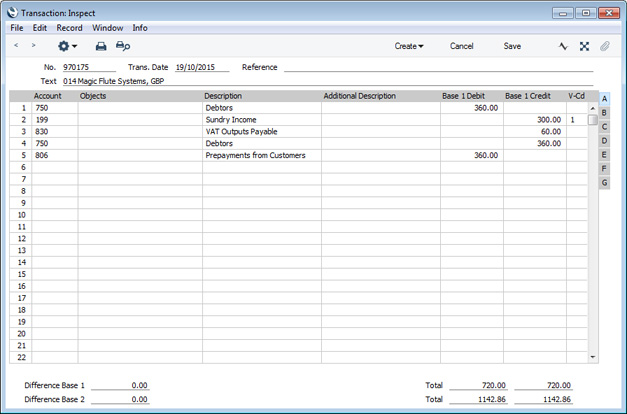Screen dimensions: 627x414
Task: Switch to flip tab D
Action: click(x=604, y=141)
